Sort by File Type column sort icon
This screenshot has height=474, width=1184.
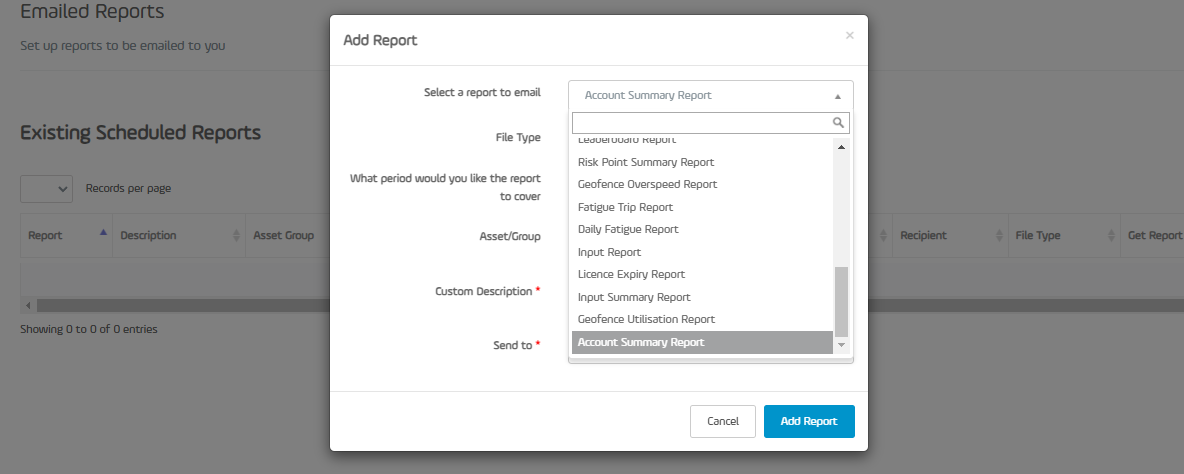pyautogui.click(x=1111, y=235)
